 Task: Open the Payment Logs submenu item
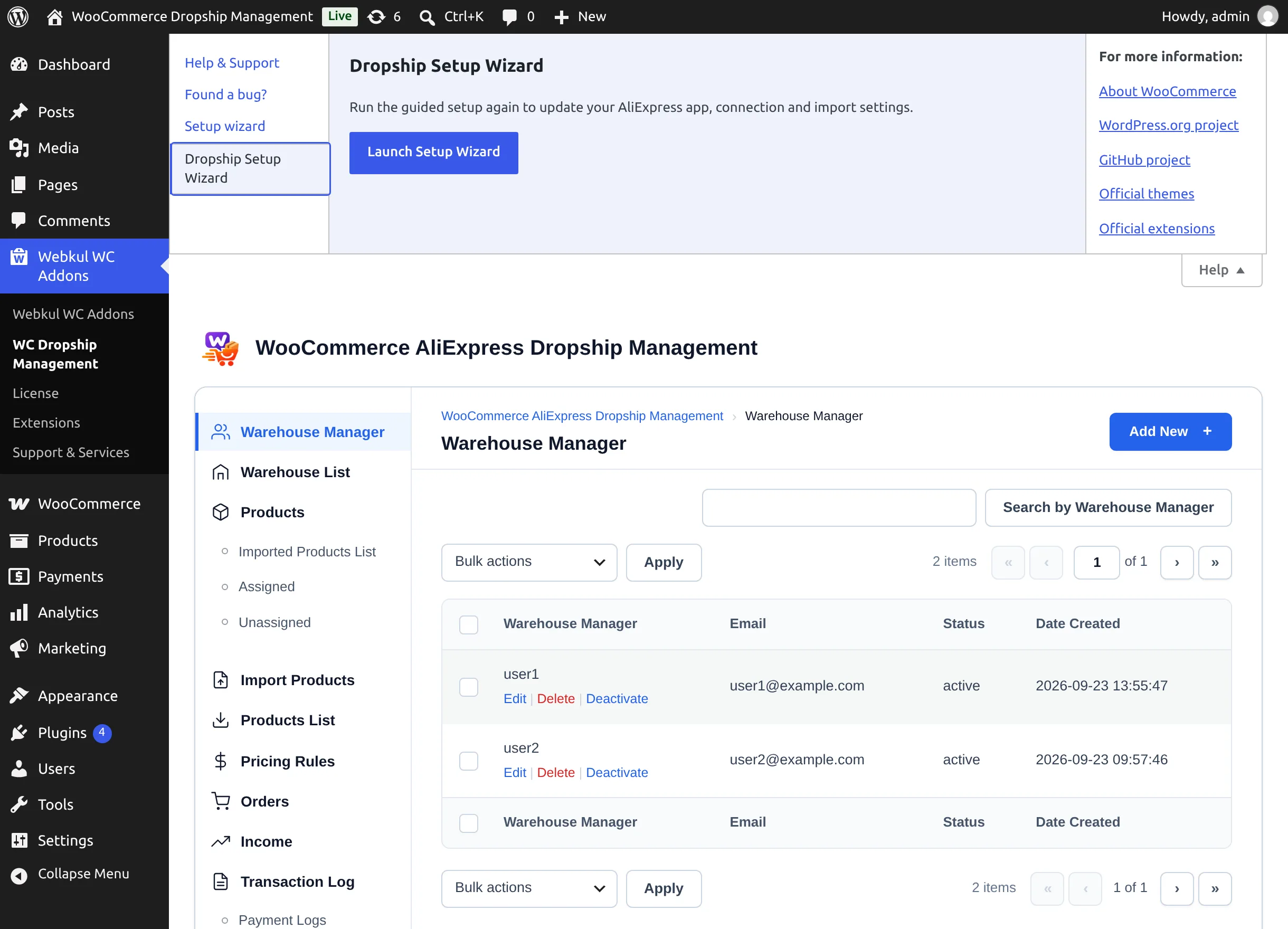282,919
